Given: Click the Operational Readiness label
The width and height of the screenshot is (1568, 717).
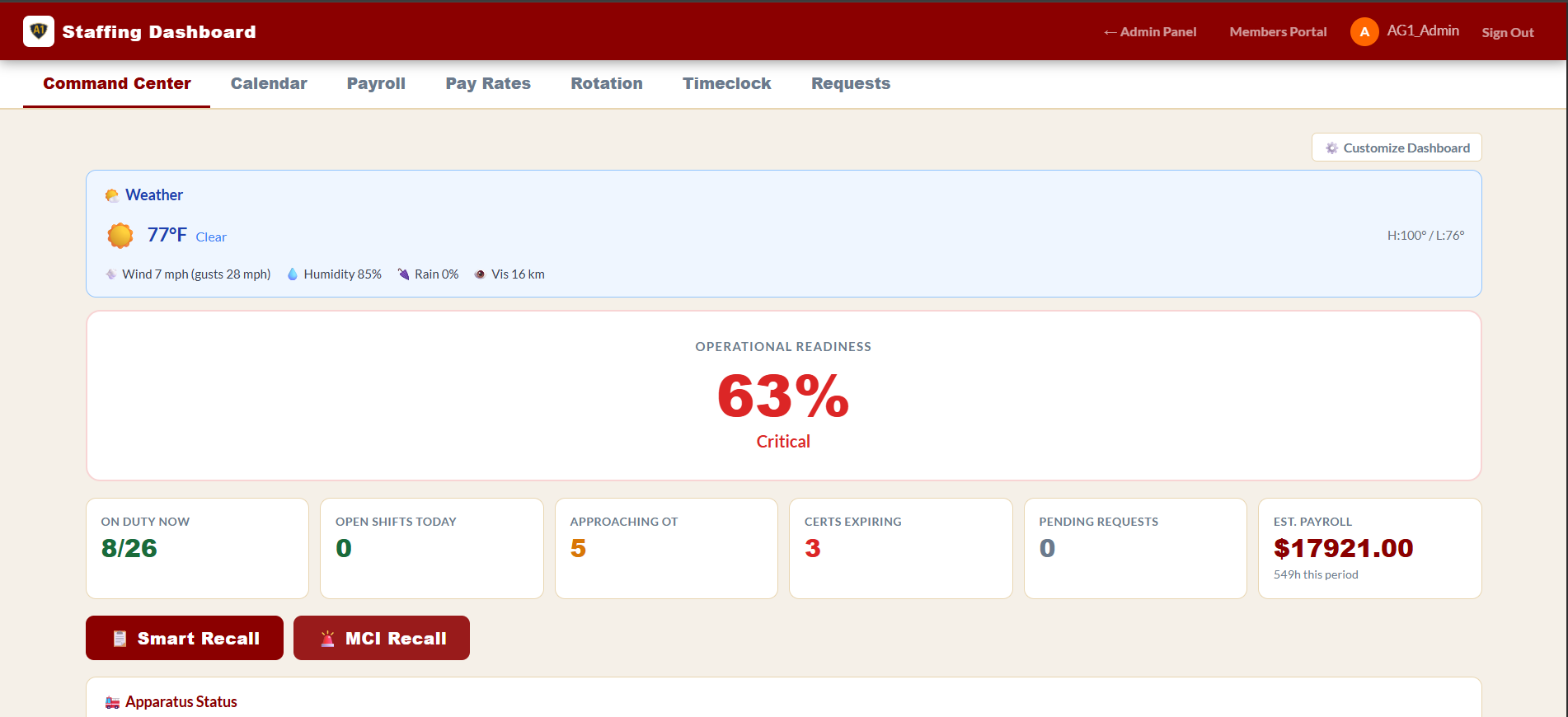Looking at the screenshot, I should tap(783, 347).
